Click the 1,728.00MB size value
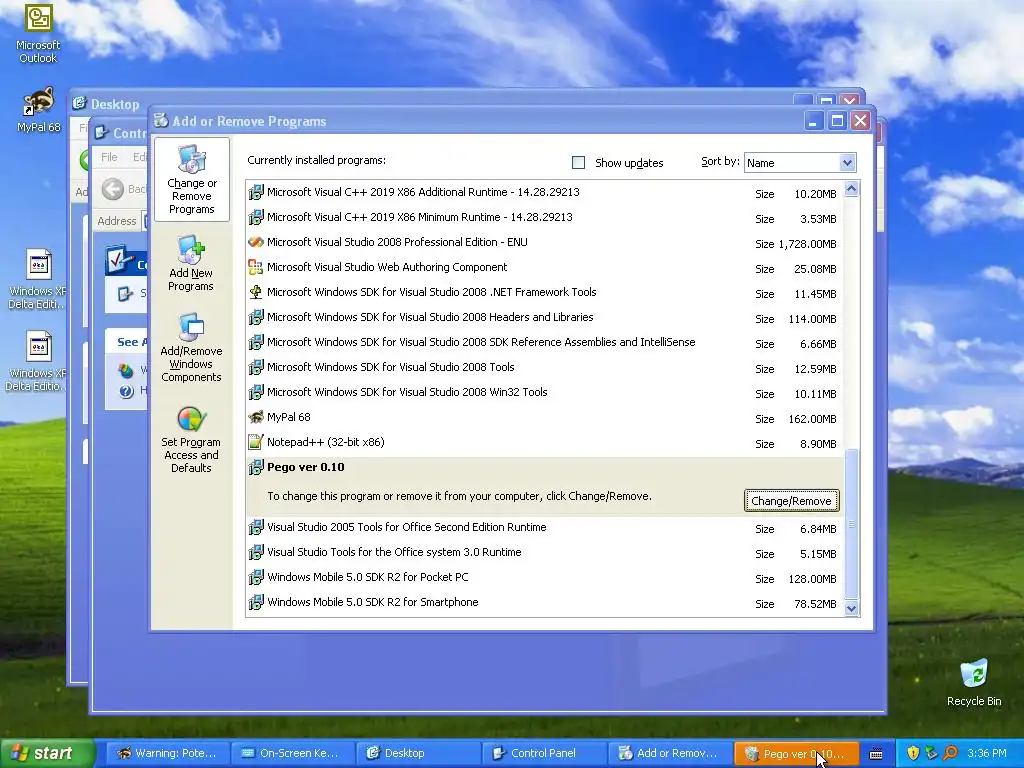 [x=807, y=244]
